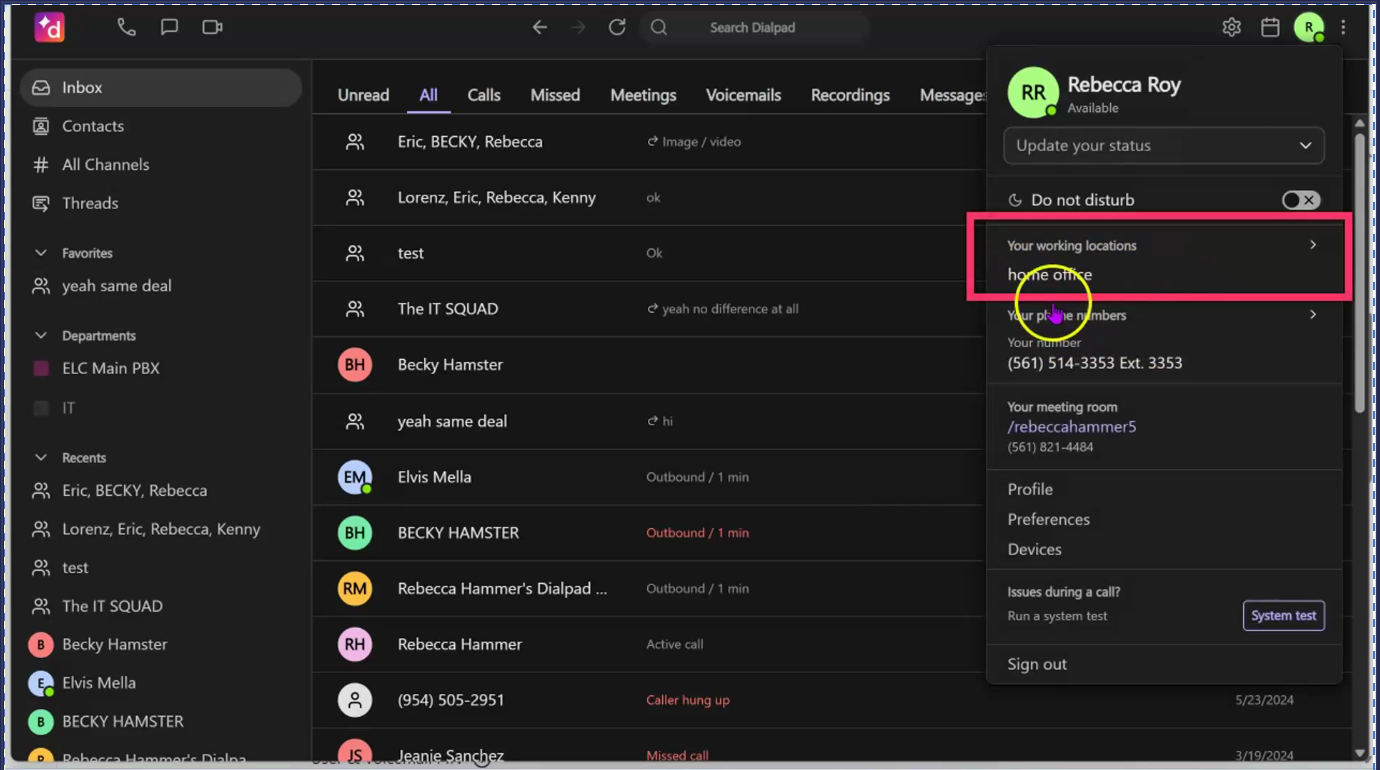Go back using the left arrow

point(540,27)
